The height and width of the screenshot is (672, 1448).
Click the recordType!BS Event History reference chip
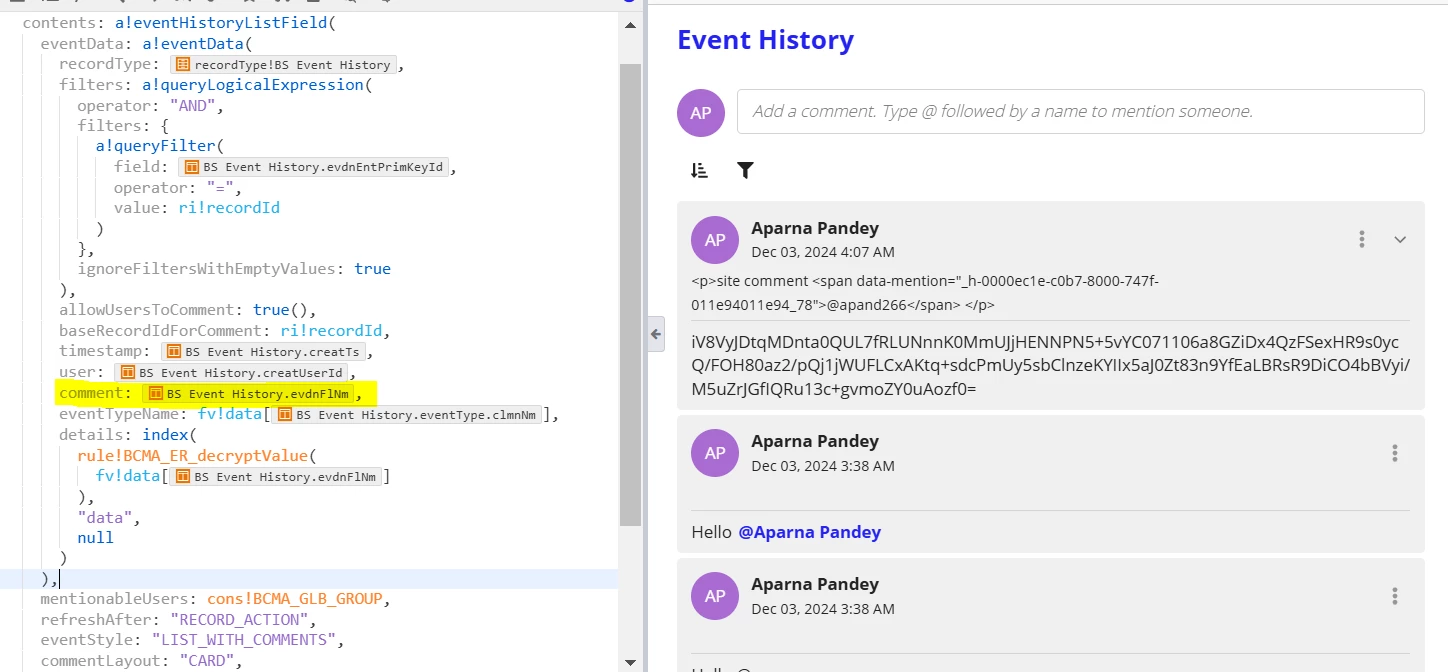pos(282,65)
